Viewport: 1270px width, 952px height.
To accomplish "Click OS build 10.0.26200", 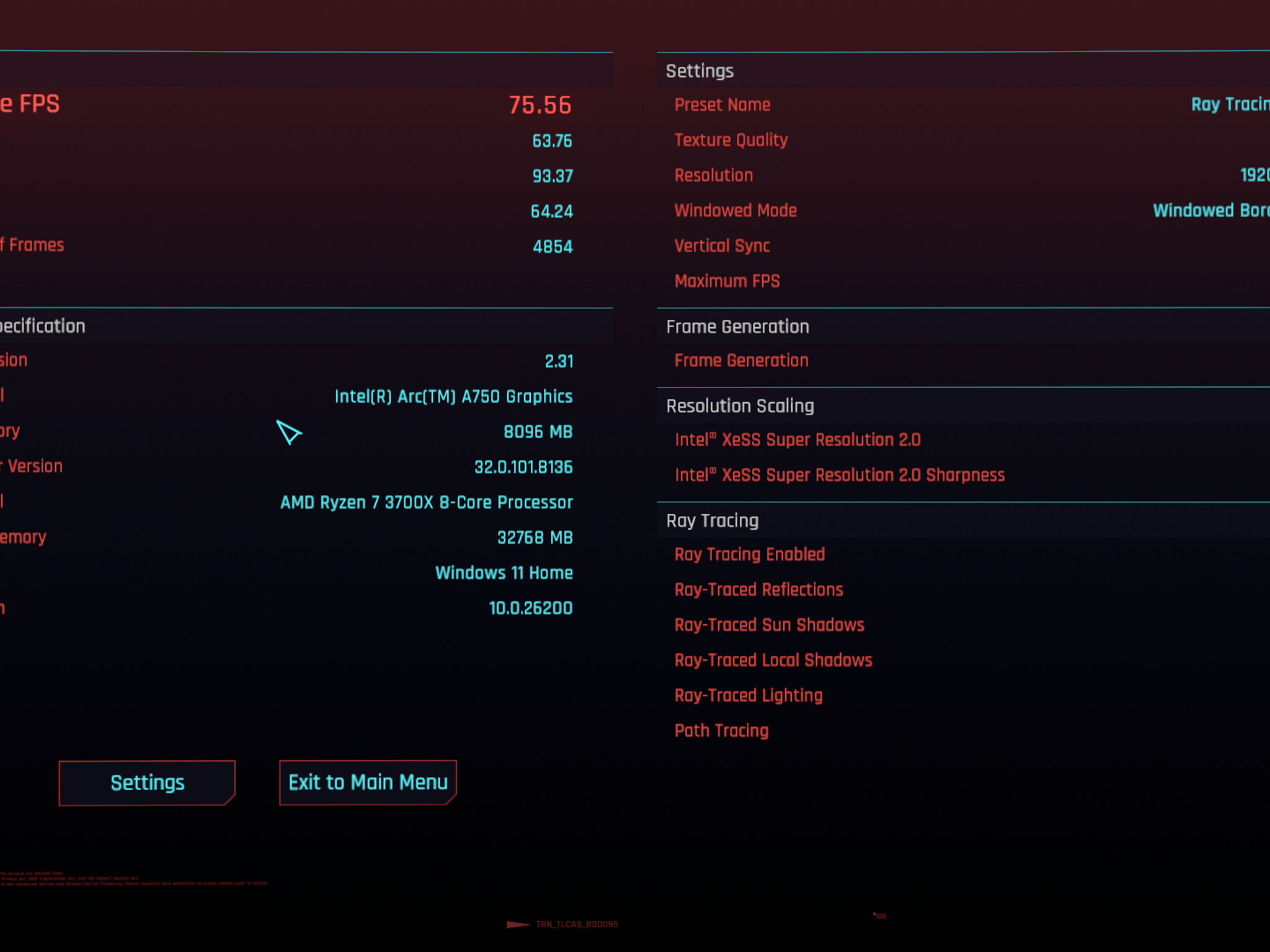I will [530, 609].
